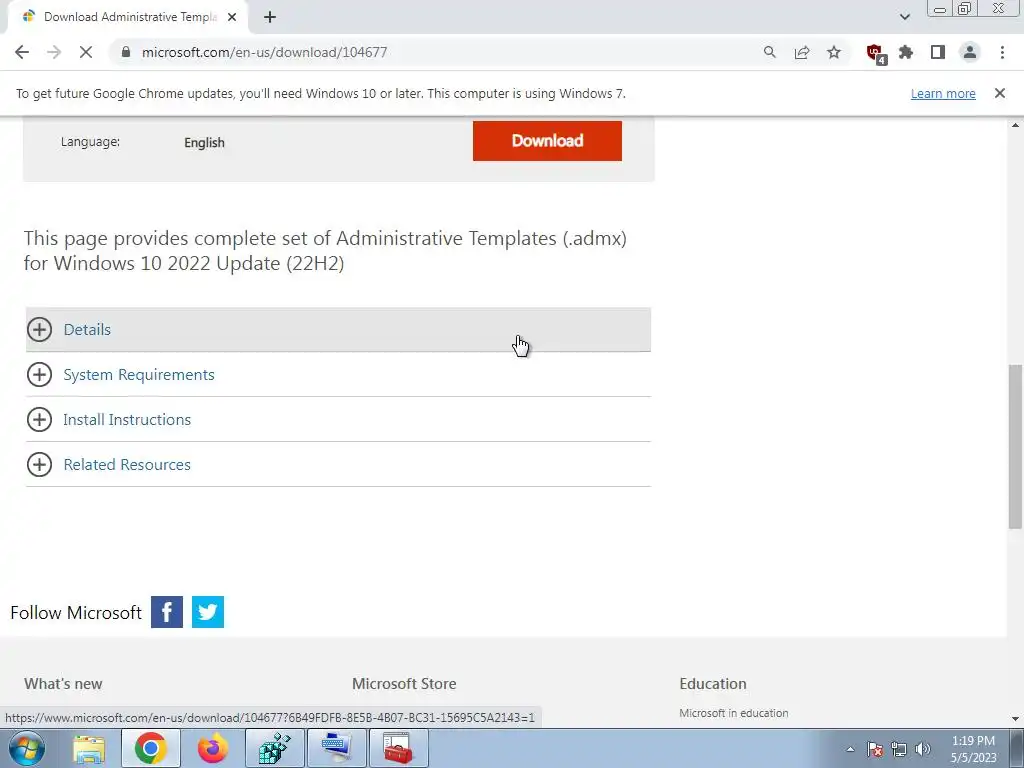Open the zoom search magnifier icon
The width and height of the screenshot is (1024, 768).
[x=770, y=52]
